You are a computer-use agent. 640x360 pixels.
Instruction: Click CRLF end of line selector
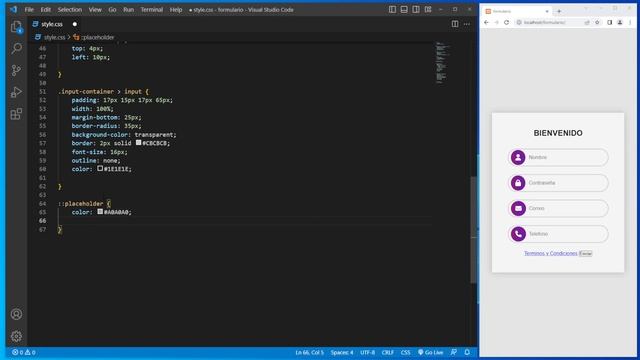[x=388, y=352]
